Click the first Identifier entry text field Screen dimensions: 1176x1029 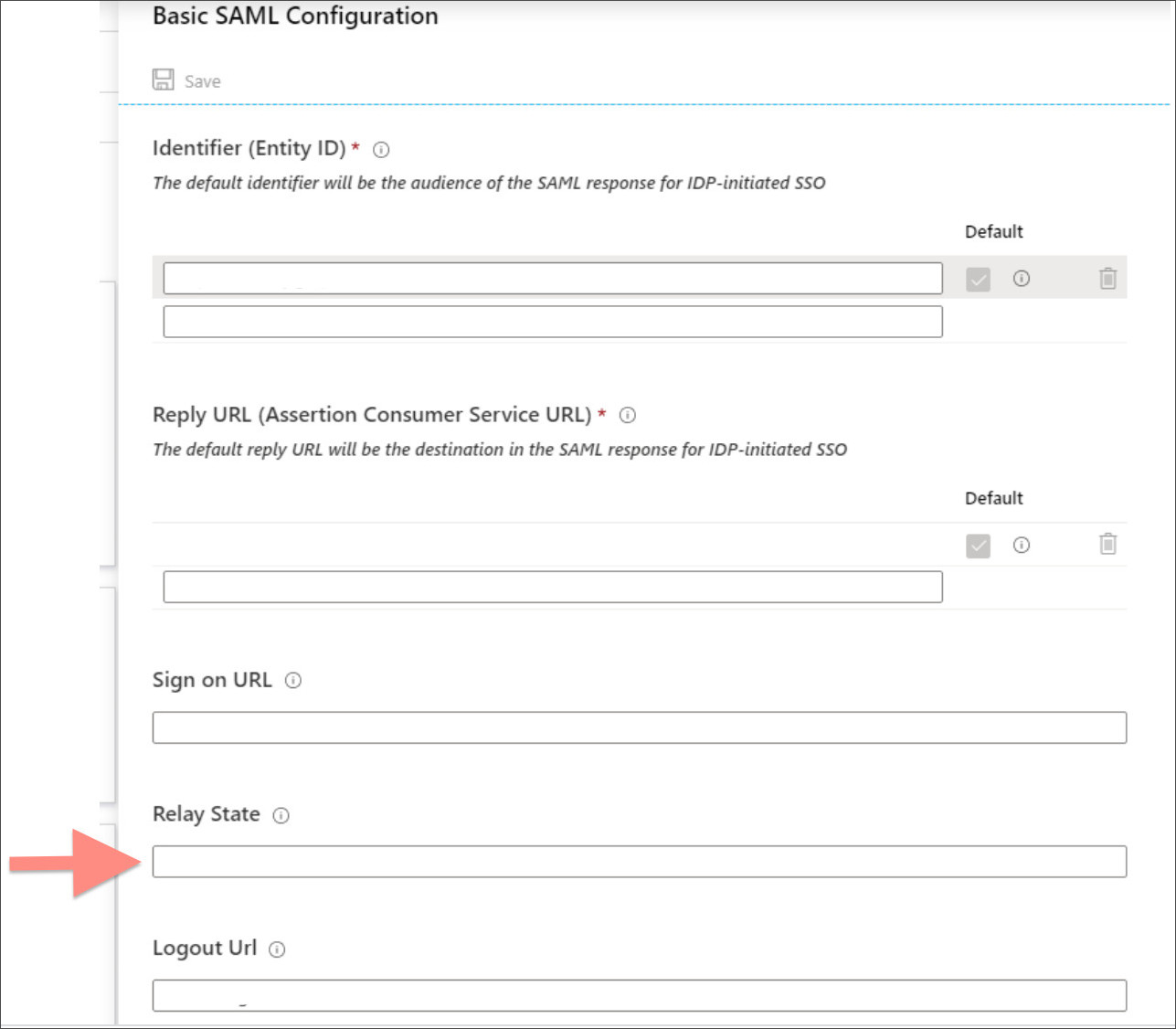[x=552, y=279]
